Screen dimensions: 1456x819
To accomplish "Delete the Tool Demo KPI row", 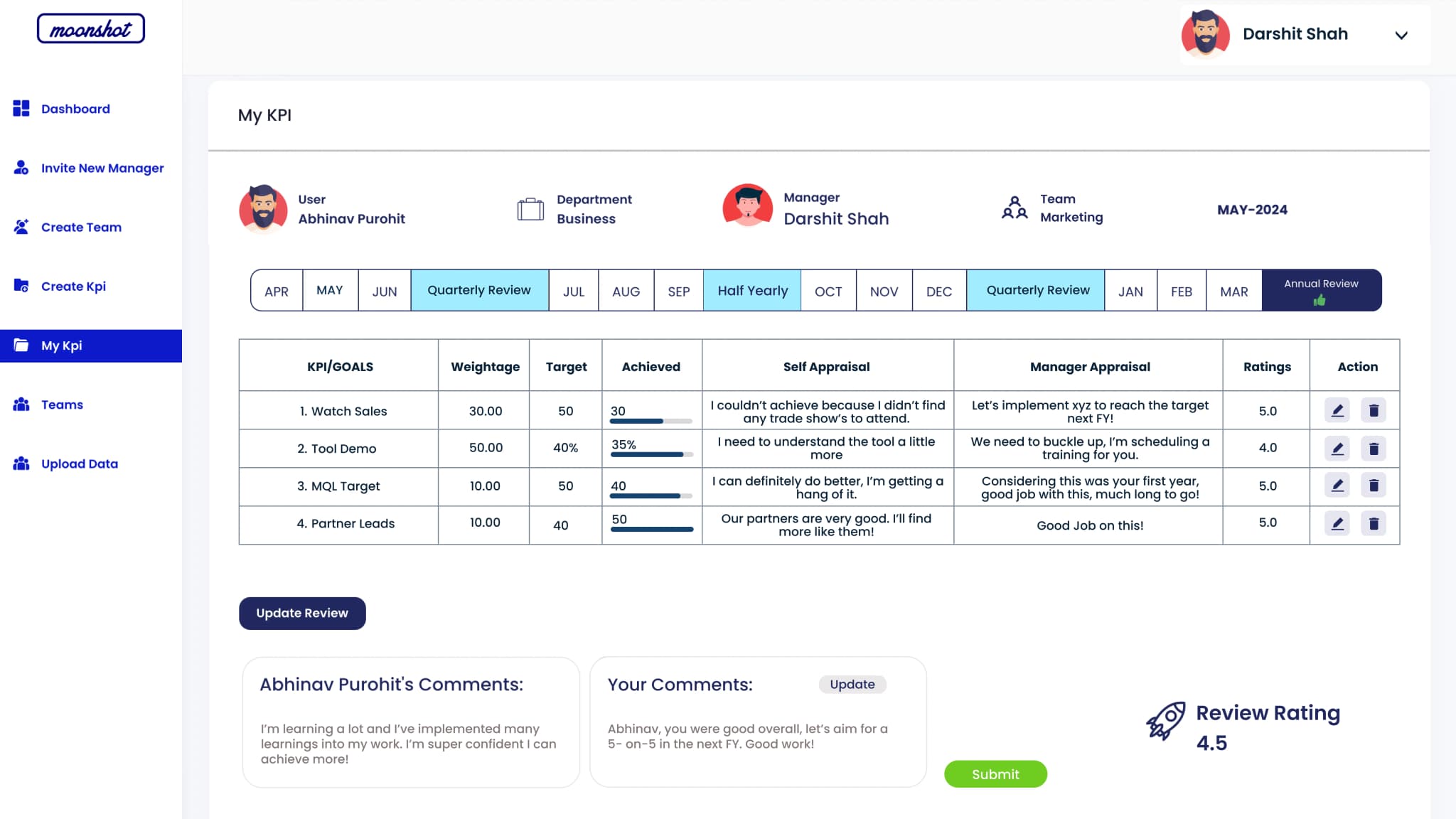I will pyautogui.click(x=1373, y=449).
